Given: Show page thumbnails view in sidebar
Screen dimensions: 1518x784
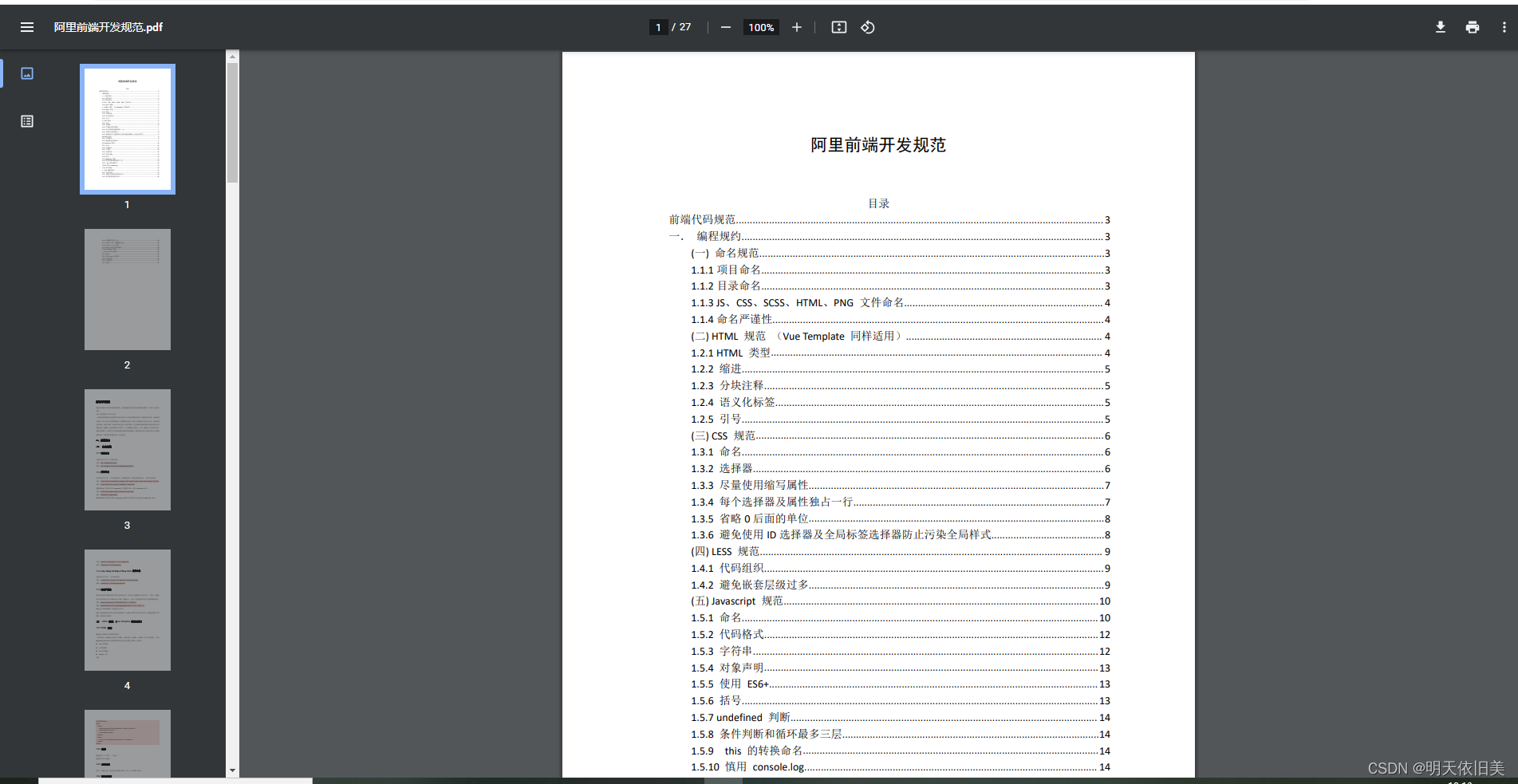Looking at the screenshot, I should tap(27, 73).
